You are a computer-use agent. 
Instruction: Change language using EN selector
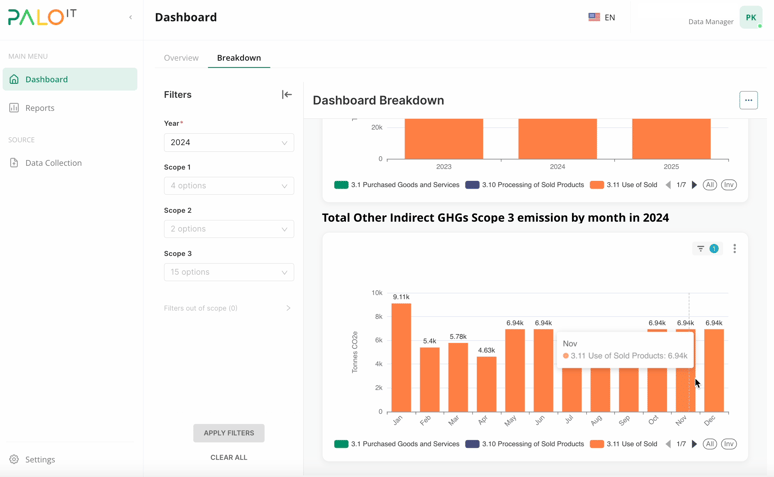(602, 17)
